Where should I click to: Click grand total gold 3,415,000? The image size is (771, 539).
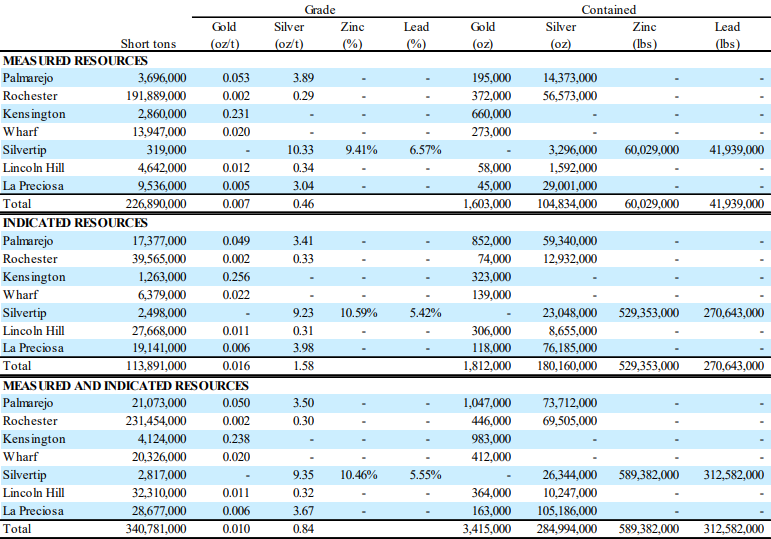487,529
